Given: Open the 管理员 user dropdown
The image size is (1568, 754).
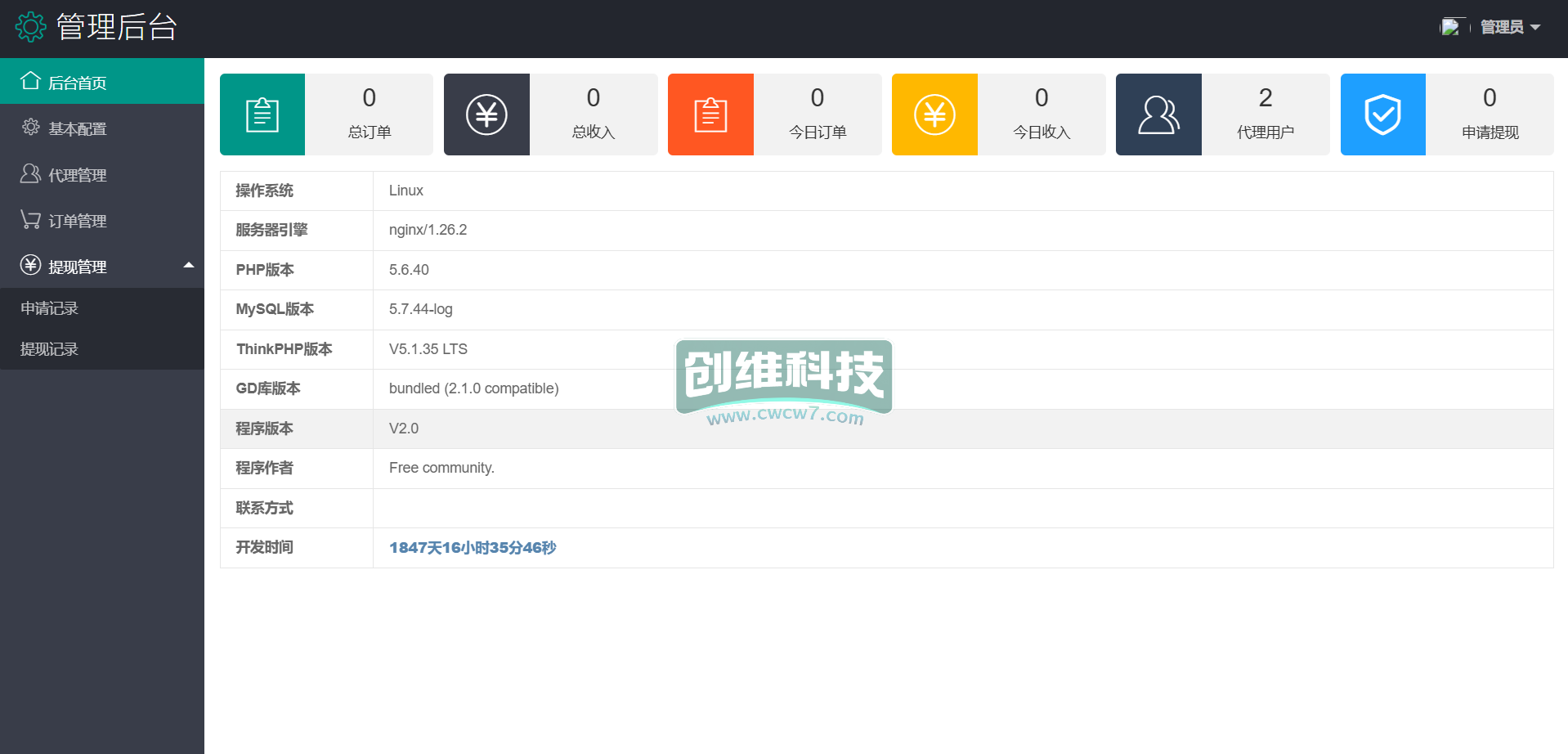Looking at the screenshot, I should 1509,27.
